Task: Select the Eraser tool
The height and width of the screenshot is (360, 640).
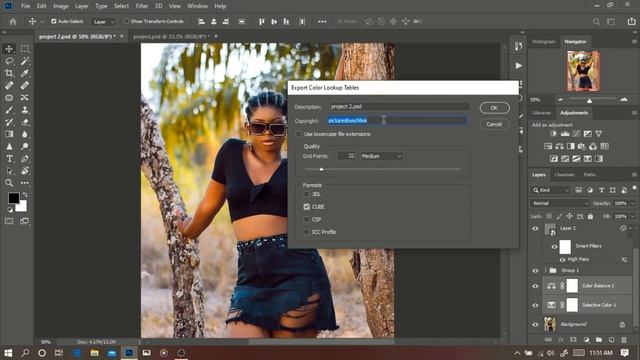Action: tap(25, 122)
